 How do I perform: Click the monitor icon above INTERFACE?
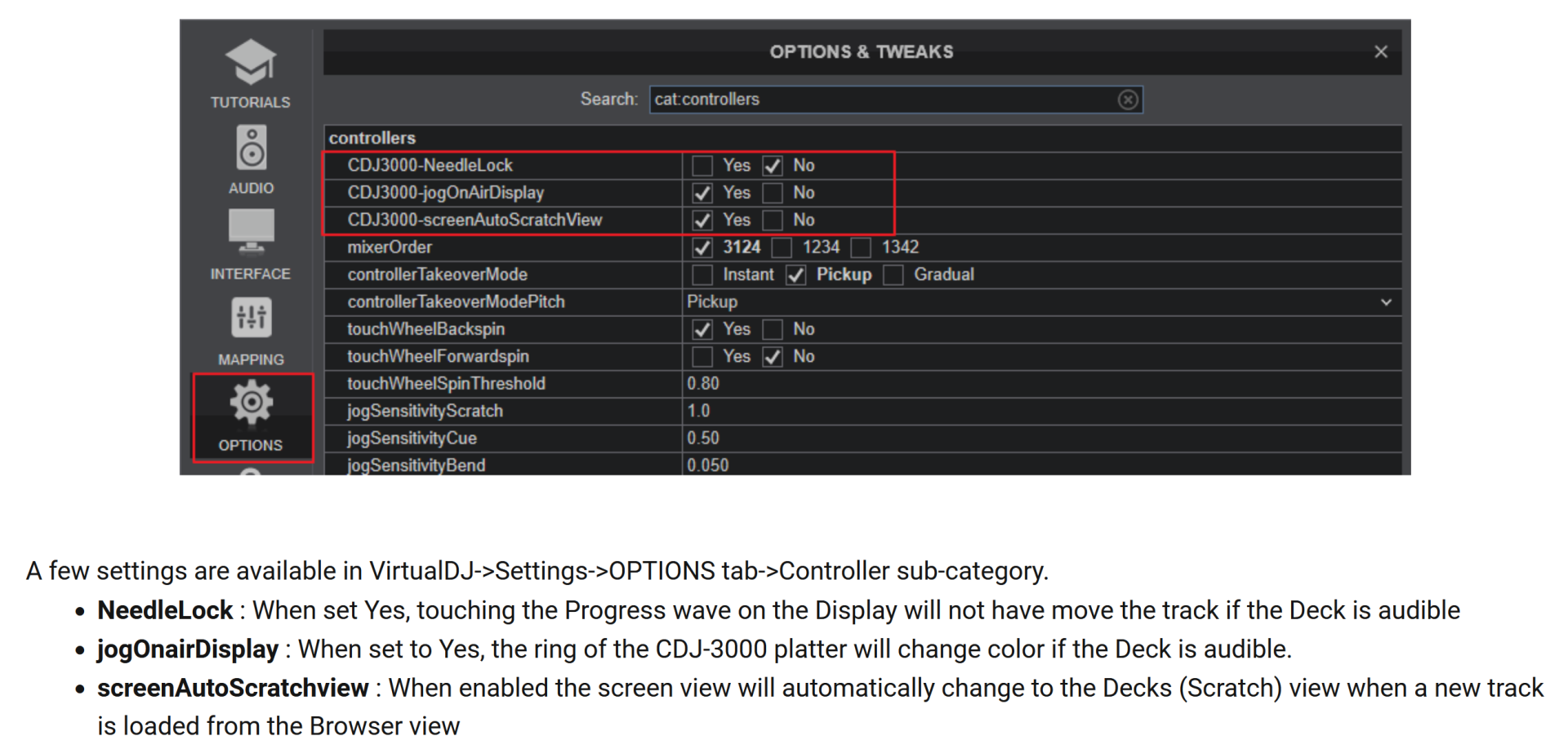coord(250,233)
